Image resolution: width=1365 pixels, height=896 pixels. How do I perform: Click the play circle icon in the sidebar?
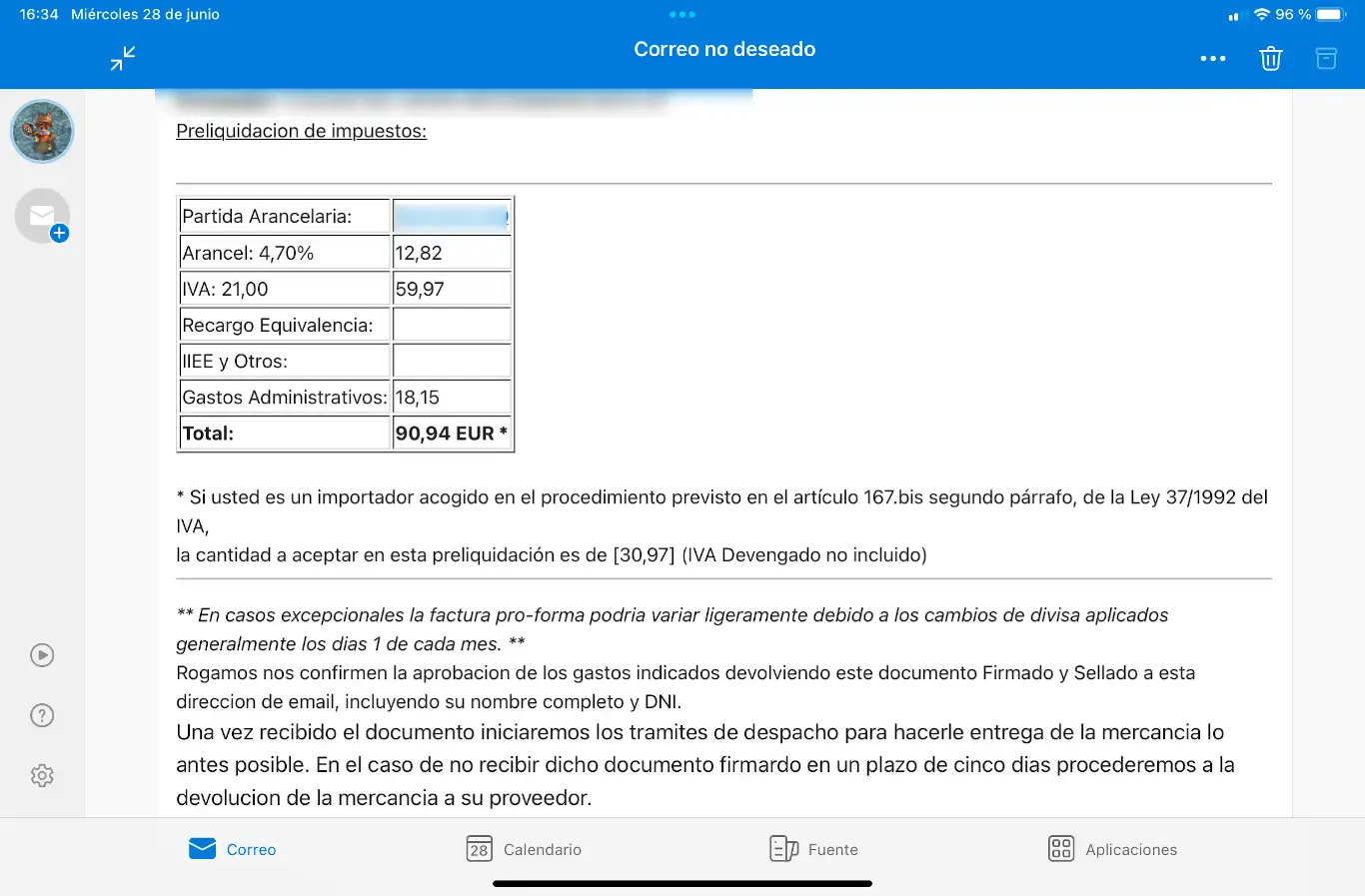pyautogui.click(x=42, y=655)
